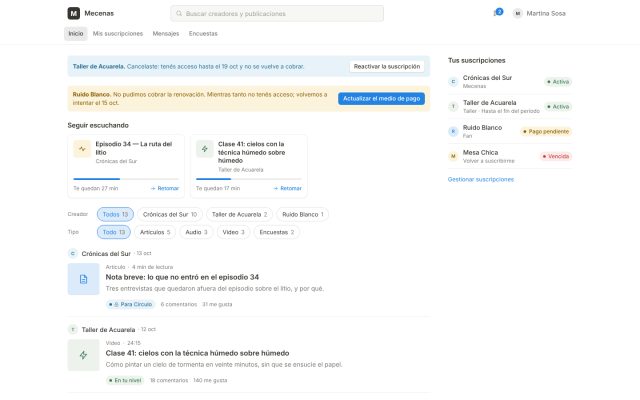The image size is (640, 400).
Task: Go to the Inicio tab
Action: pyautogui.click(x=76, y=33)
